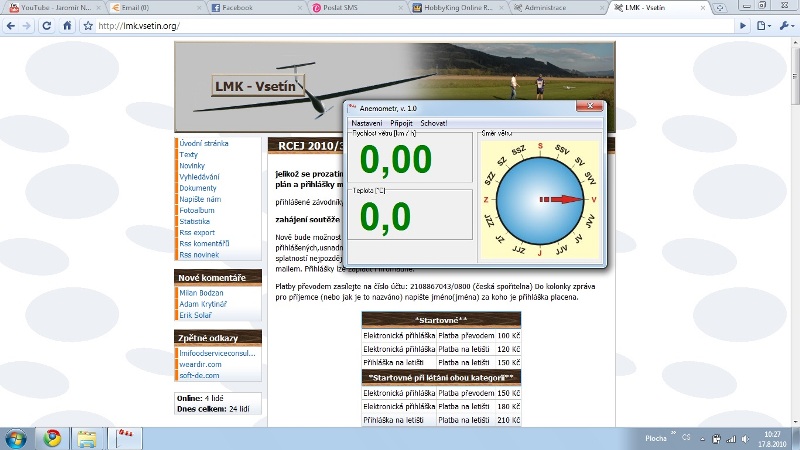Switch to the YouTube tab
This screenshot has height=450, width=800.
[x=55, y=8]
